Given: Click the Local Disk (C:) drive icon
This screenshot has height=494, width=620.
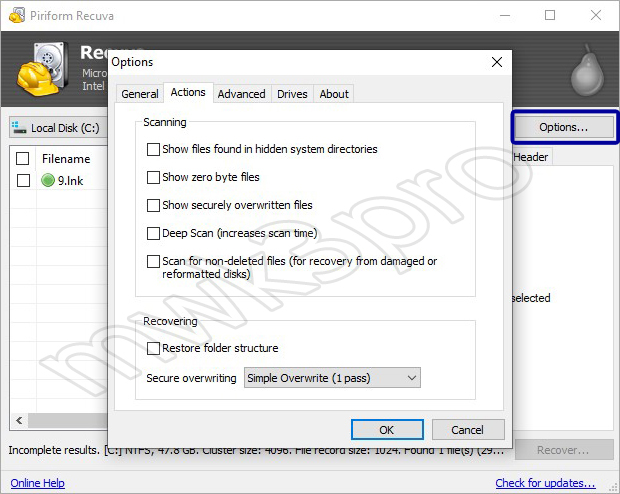Looking at the screenshot, I should point(19,128).
